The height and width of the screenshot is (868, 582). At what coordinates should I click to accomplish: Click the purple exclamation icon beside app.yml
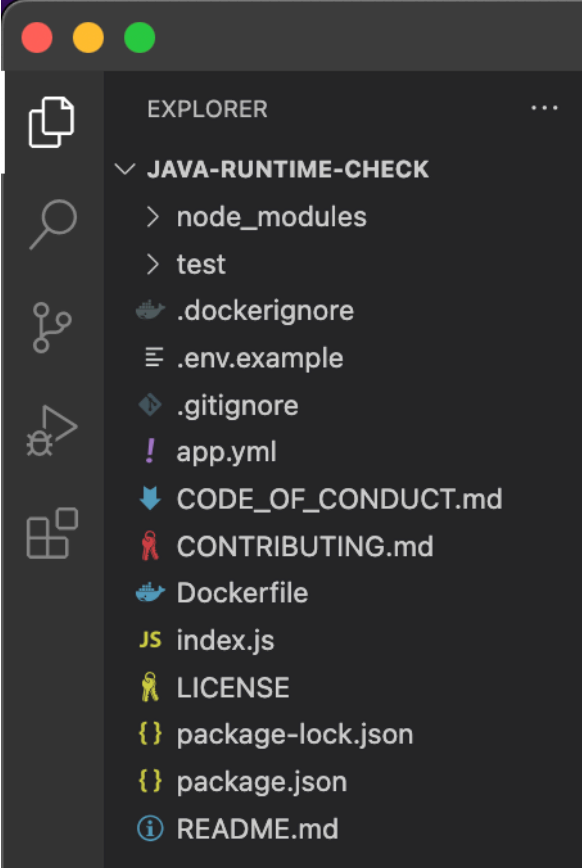pyautogui.click(x=150, y=452)
